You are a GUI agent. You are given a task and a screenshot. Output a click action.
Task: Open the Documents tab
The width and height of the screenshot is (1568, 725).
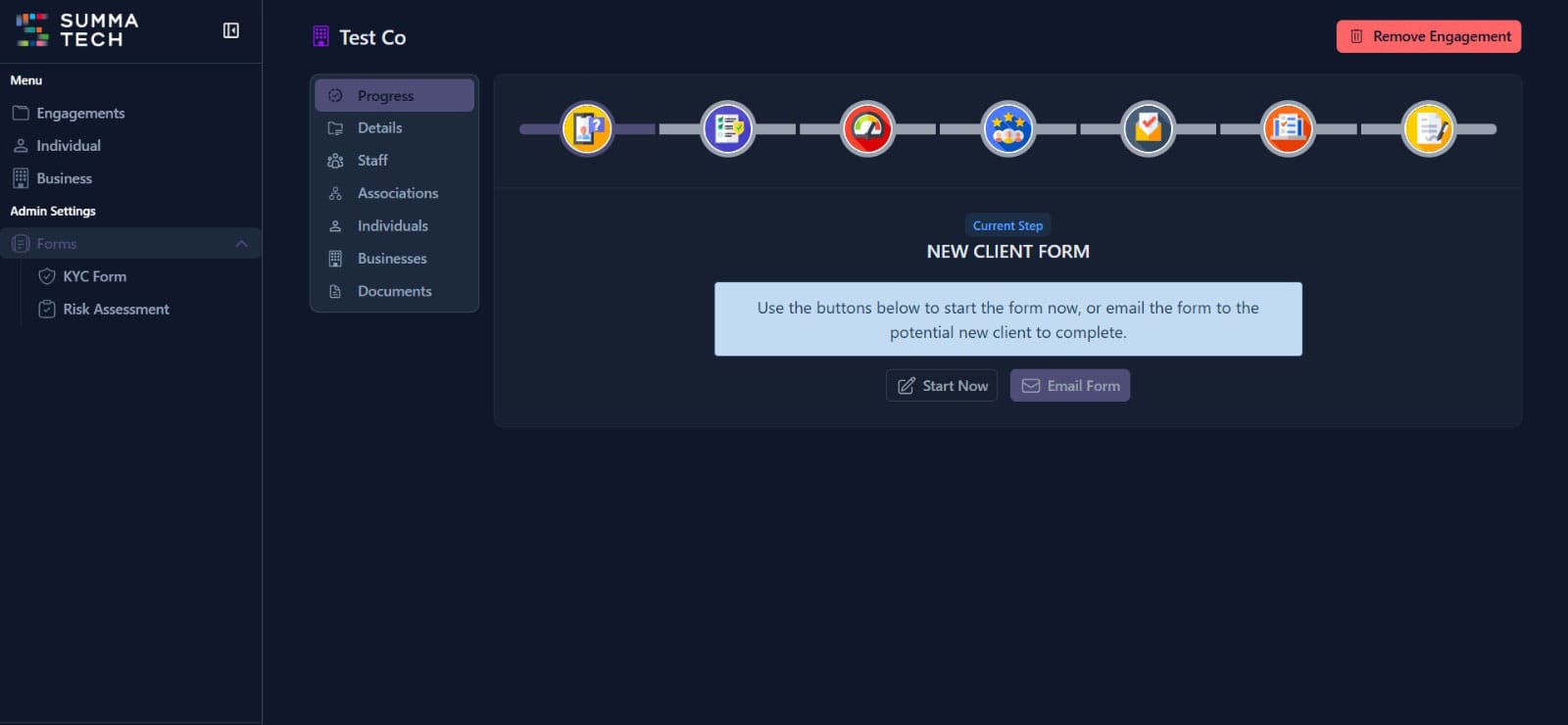click(394, 291)
